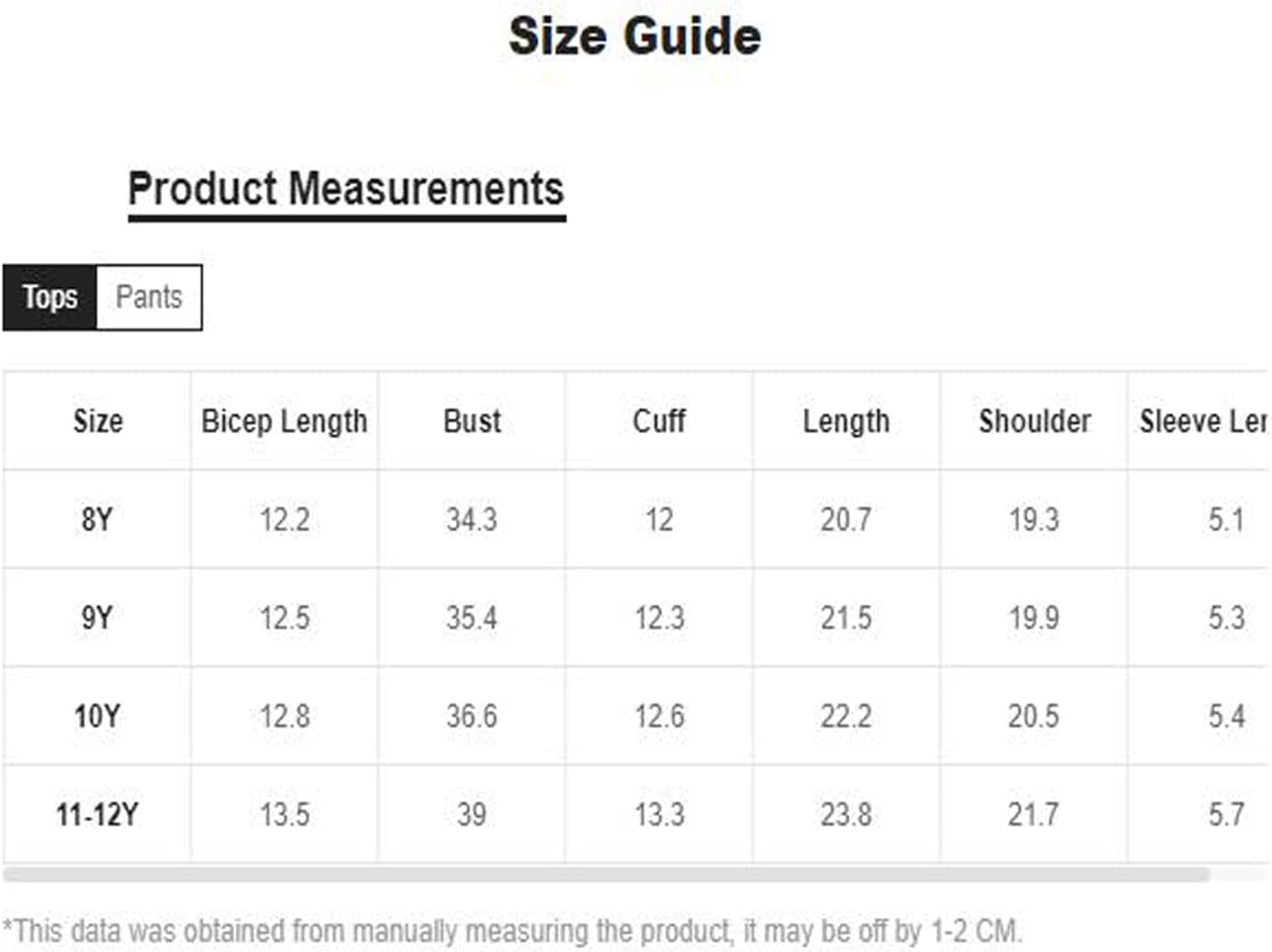
Task: Click the Cuff column header
Action: 659,421
